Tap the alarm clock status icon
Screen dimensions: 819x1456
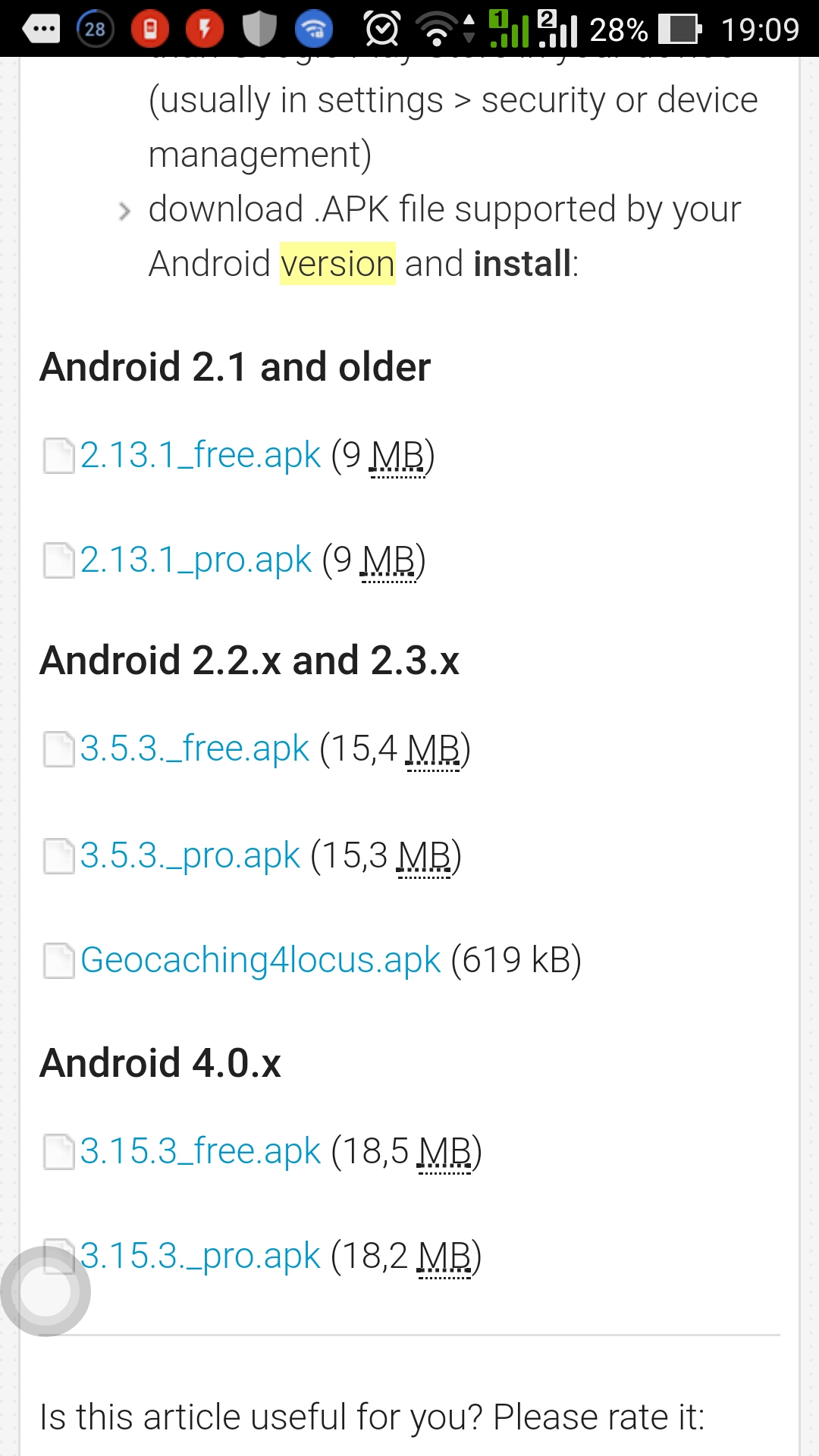coord(381,29)
